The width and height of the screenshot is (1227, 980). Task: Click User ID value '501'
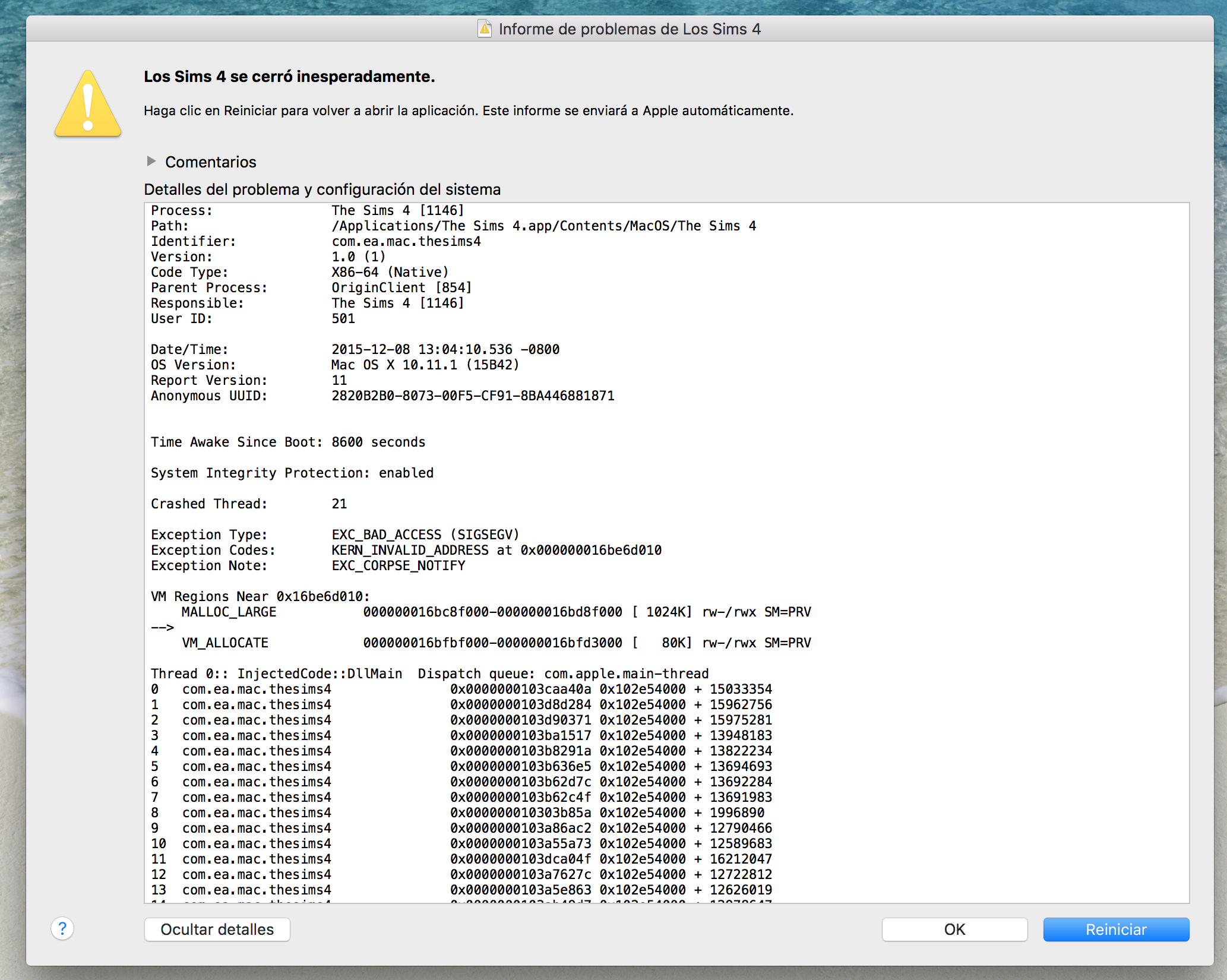click(x=343, y=318)
